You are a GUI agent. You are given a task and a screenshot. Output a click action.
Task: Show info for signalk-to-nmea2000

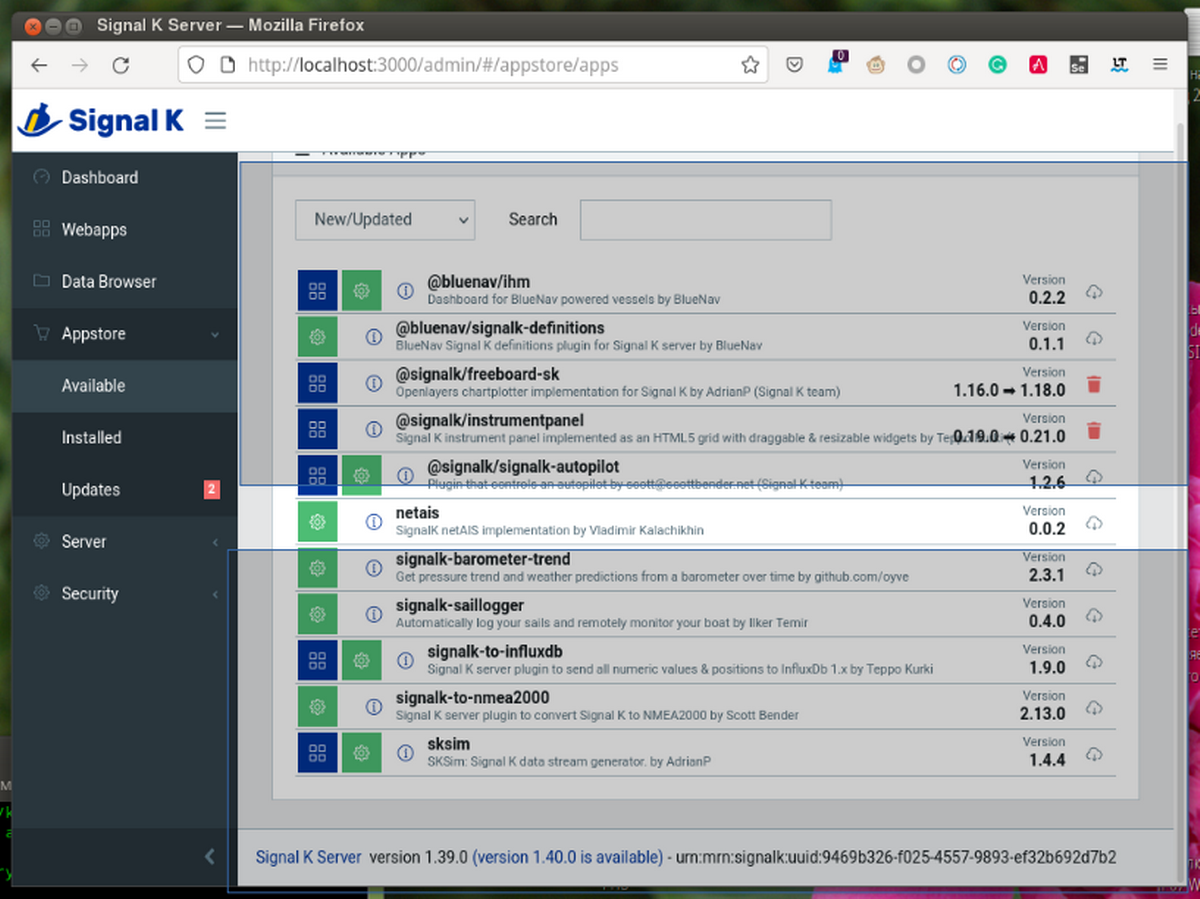[373, 706]
